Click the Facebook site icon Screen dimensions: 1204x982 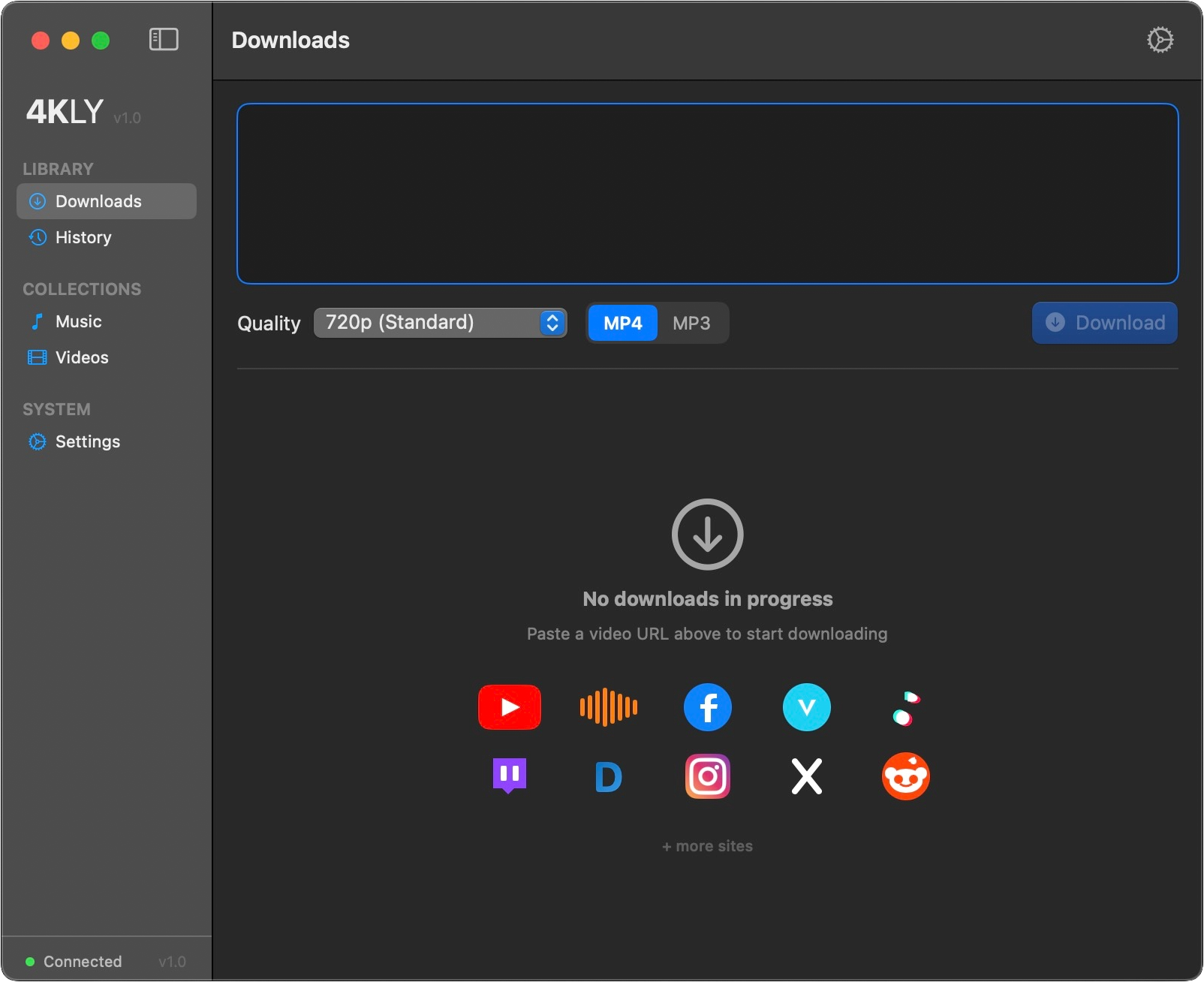[708, 707]
